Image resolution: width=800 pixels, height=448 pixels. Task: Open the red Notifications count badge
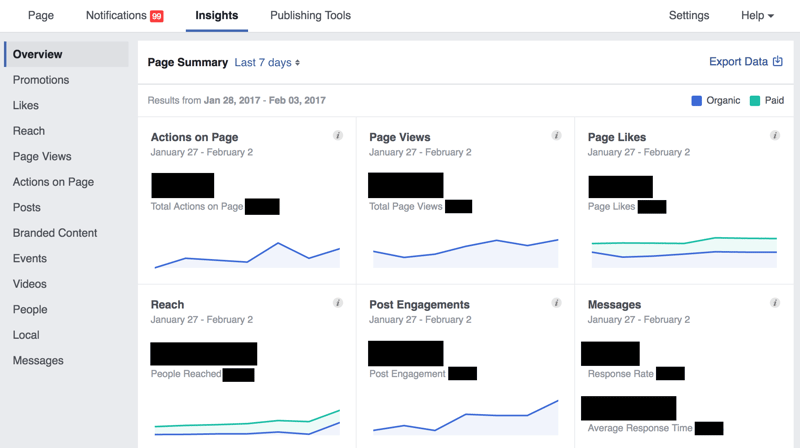(157, 16)
